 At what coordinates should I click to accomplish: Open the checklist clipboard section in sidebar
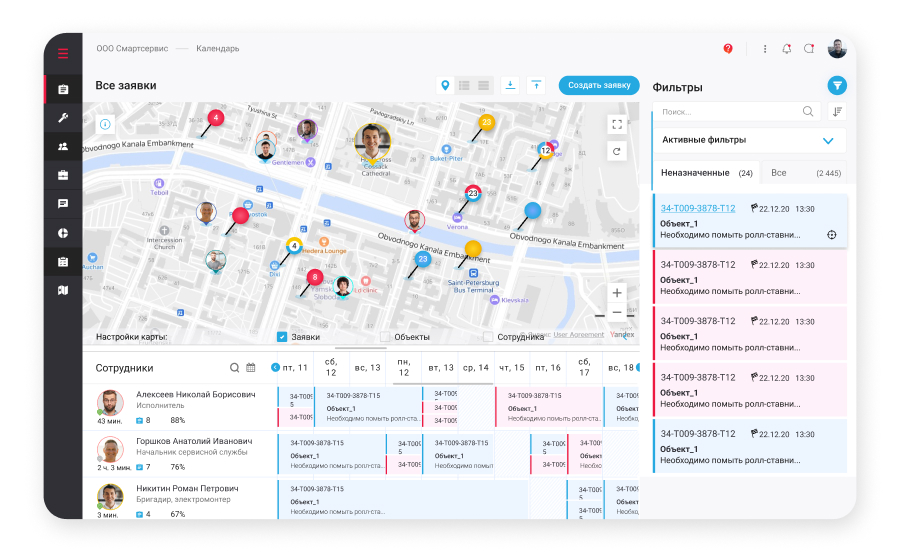tap(63, 262)
